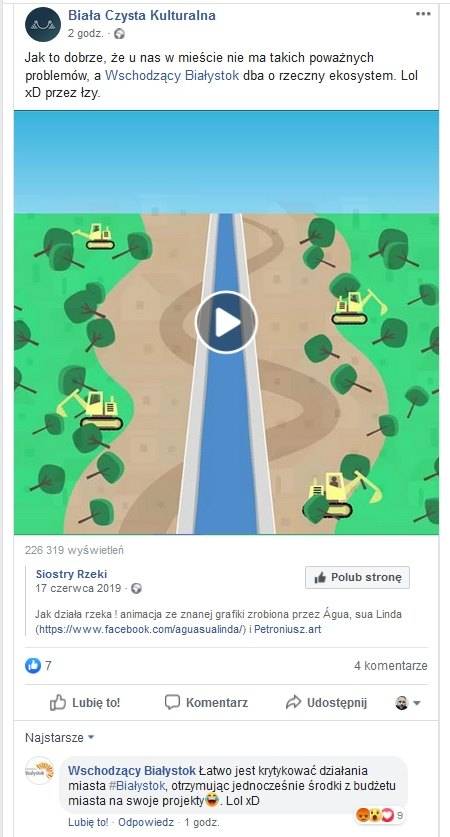Open the Biała Czysta Kulturalna page name
Image resolution: width=450 pixels, height=837 pixels.
(x=142, y=16)
